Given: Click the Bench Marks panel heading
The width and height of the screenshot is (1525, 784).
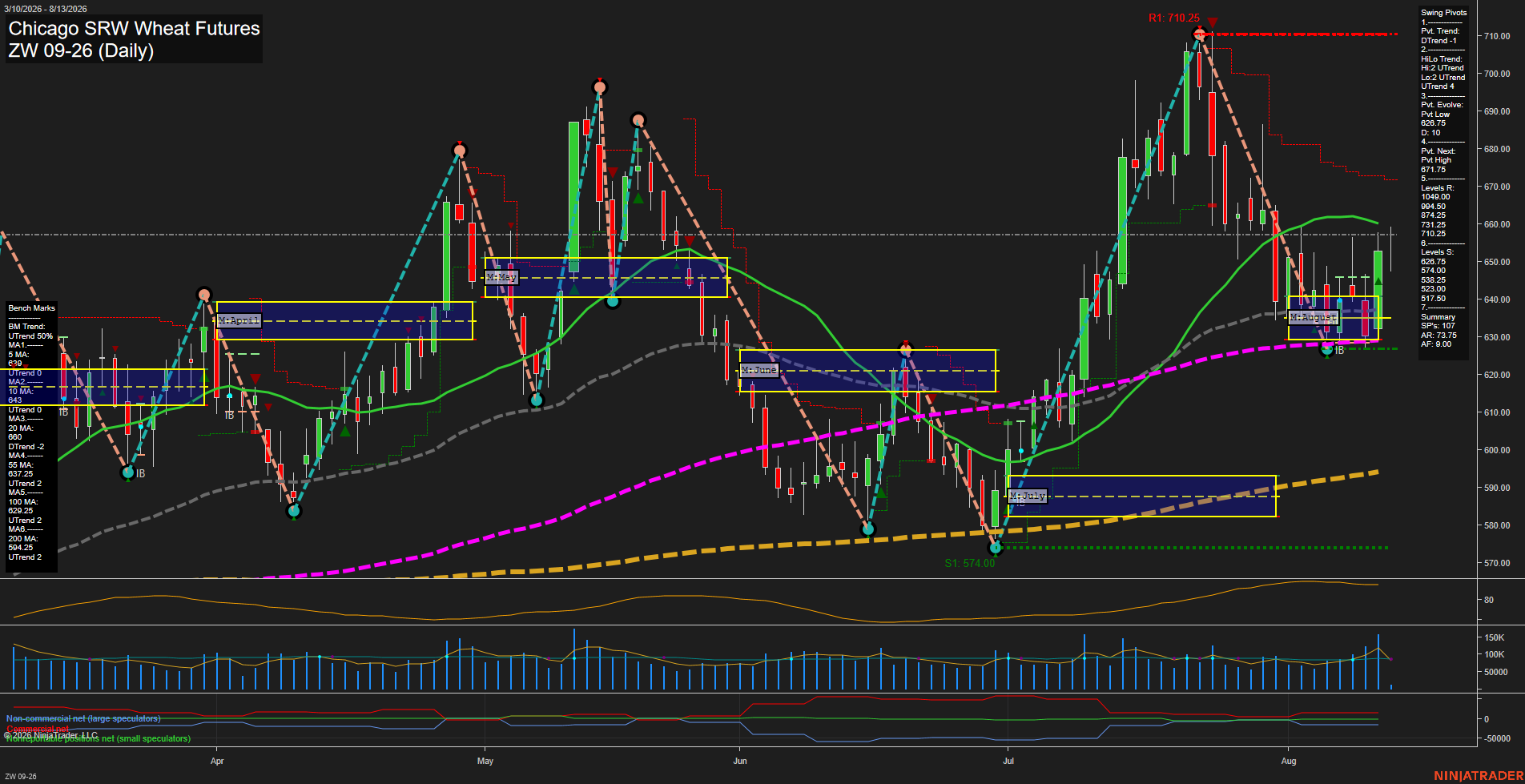Looking at the screenshot, I should click(32, 308).
